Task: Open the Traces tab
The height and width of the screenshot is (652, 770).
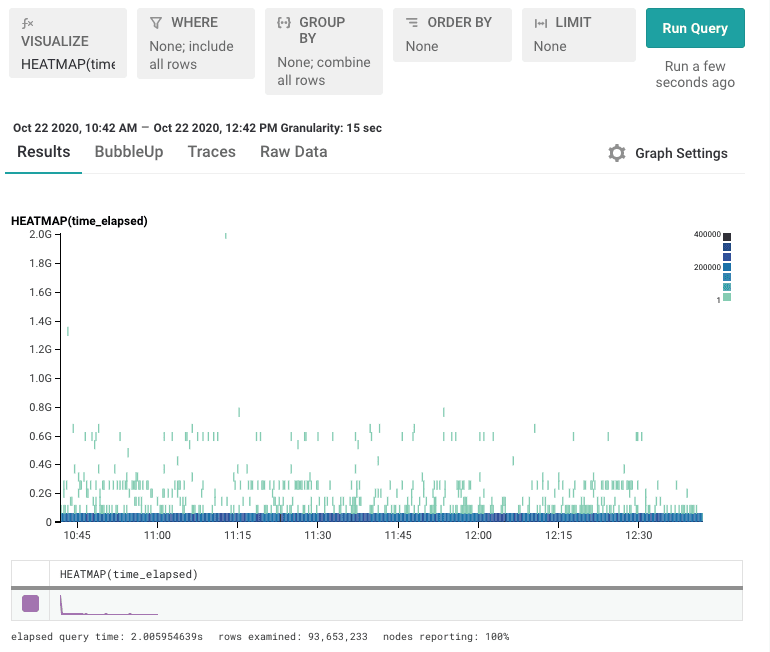Action: pos(212,152)
